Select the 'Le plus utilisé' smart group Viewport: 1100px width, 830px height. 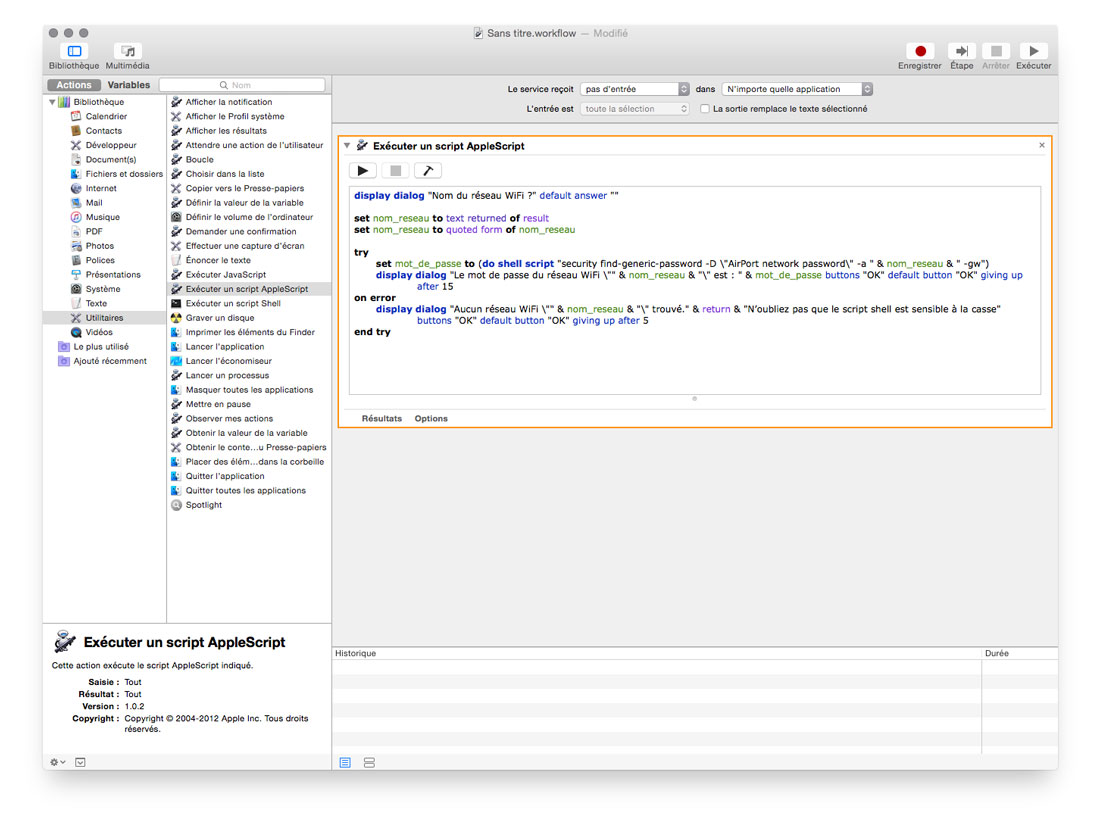click(101, 347)
